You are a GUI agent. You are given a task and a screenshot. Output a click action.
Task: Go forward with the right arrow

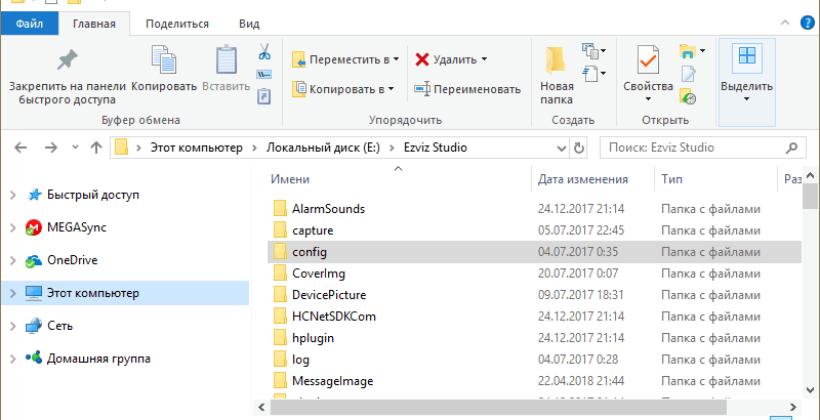pyautogui.click(x=51, y=147)
